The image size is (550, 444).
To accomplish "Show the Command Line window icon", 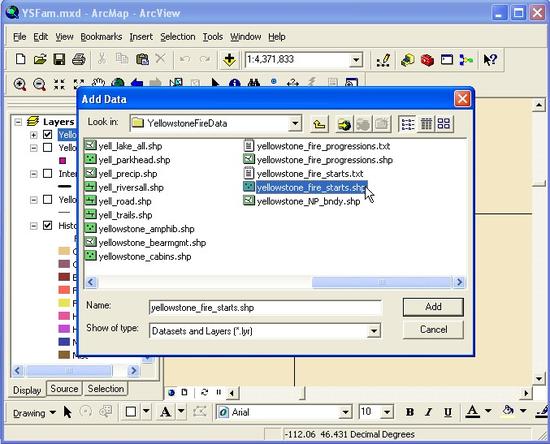I will (447, 60).
